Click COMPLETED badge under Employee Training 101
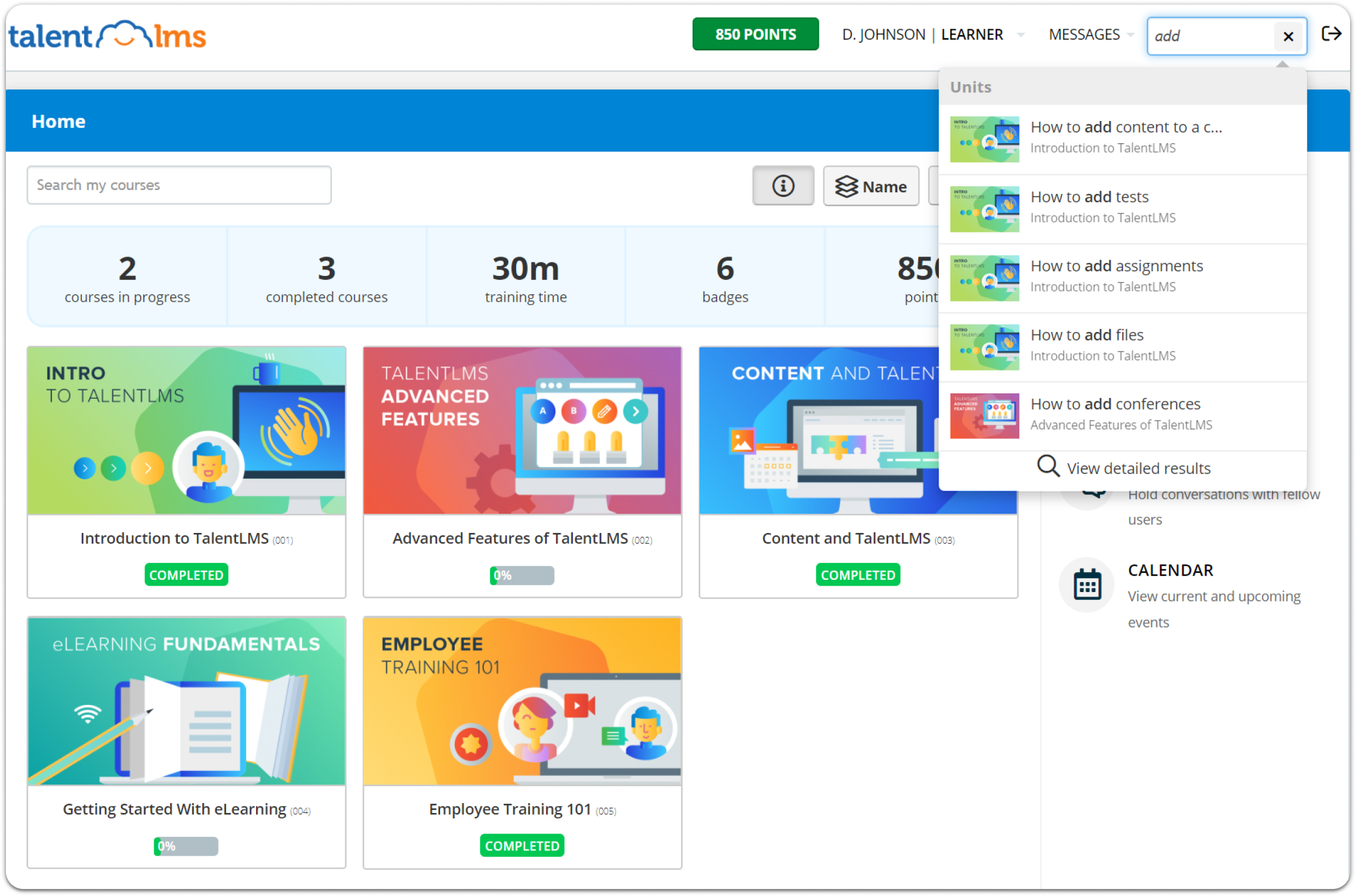Viewport: 1356px width, 896px height. (522, 845)
